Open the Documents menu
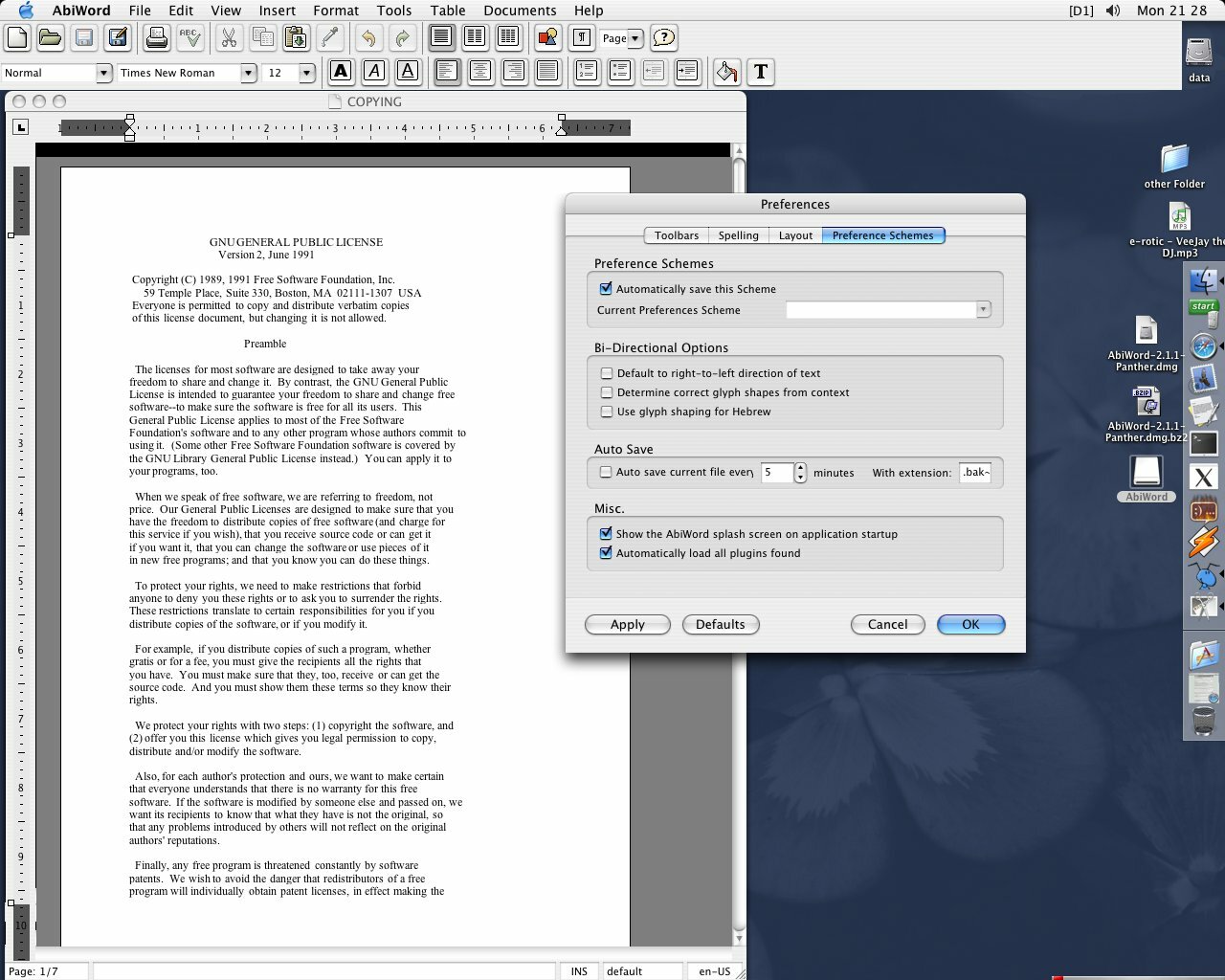This screenshot has width=1225, height=980. pos(520,11)
